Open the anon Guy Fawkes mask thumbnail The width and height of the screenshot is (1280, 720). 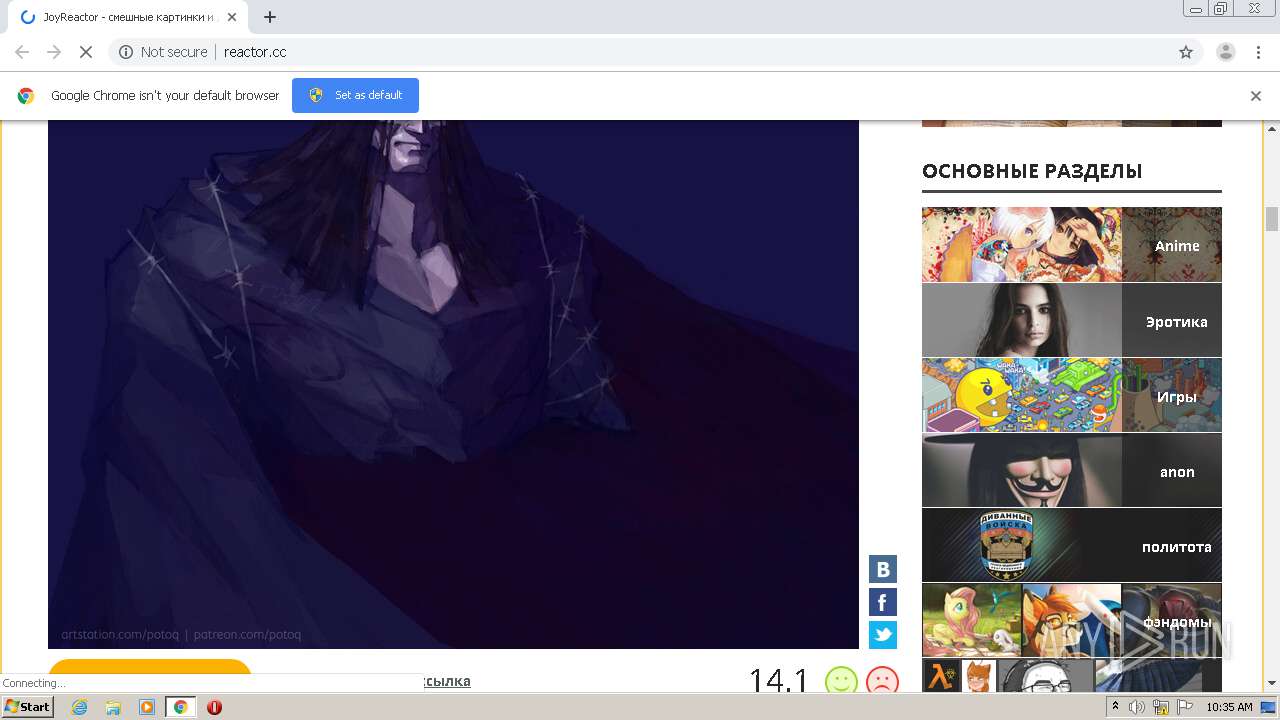[1022, 470]
